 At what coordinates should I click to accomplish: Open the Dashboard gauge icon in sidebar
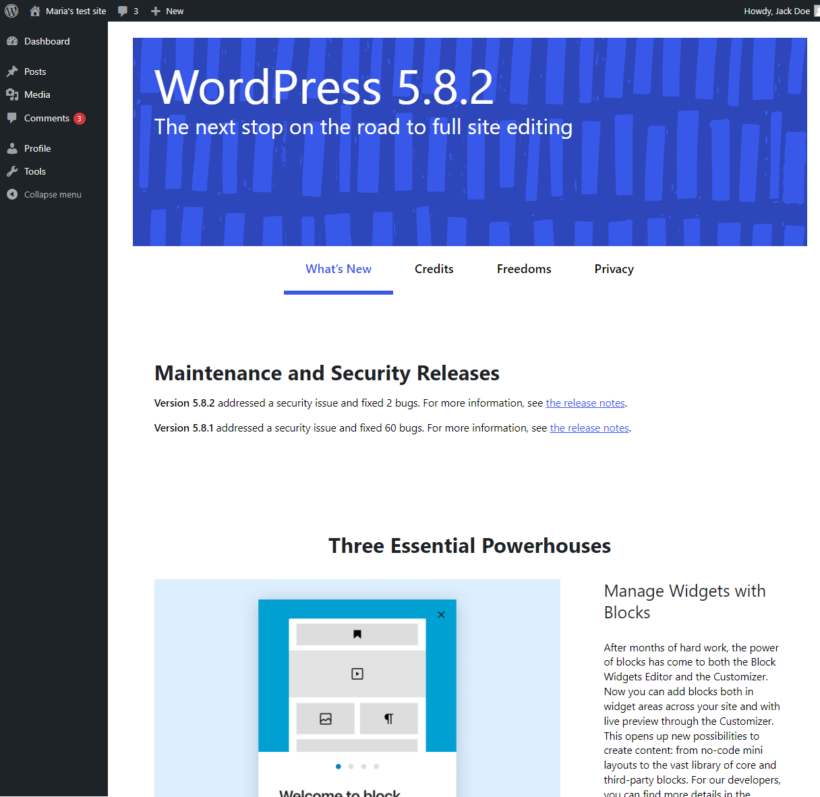12,41
